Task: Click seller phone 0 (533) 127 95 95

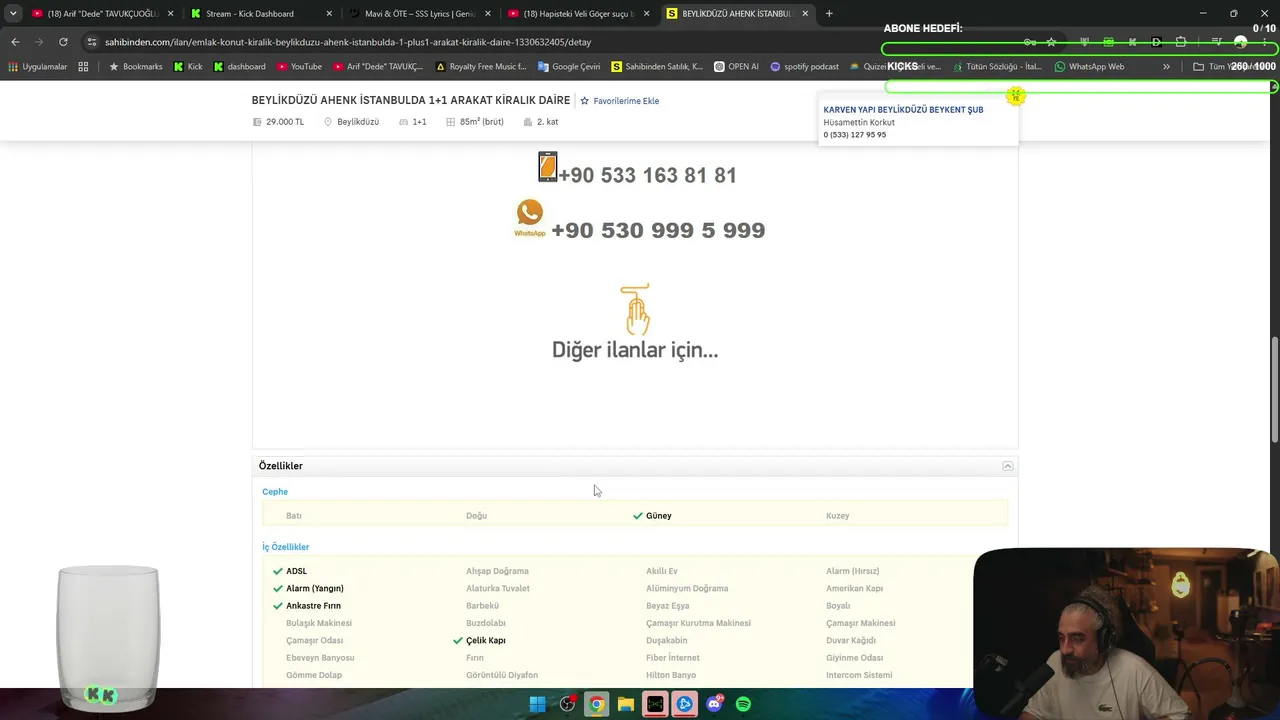Action: pyautogui.click(x=855, y=135)
